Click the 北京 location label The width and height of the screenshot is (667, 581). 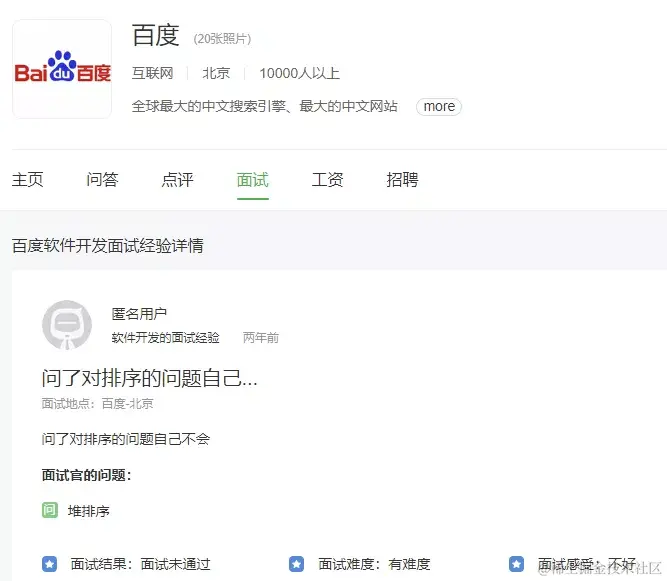(216, 73)
